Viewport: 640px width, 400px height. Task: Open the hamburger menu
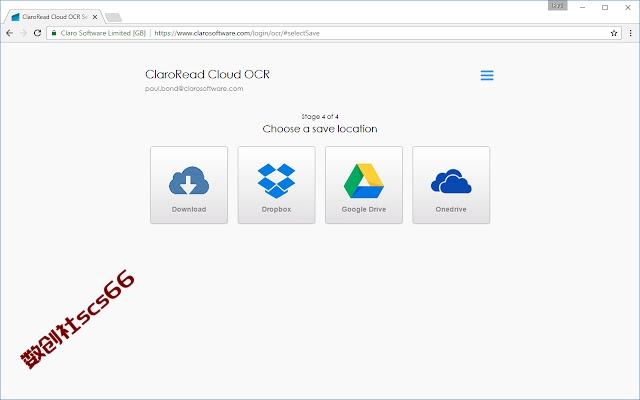point(487,75)
